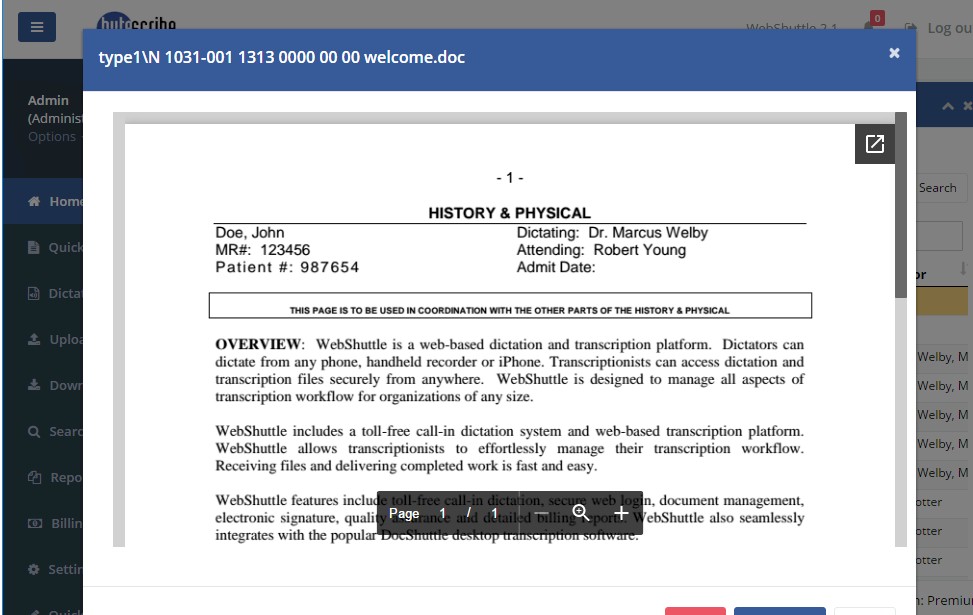Click the red button in dialog footer
The image size is (973, 615).
(695, 611)
